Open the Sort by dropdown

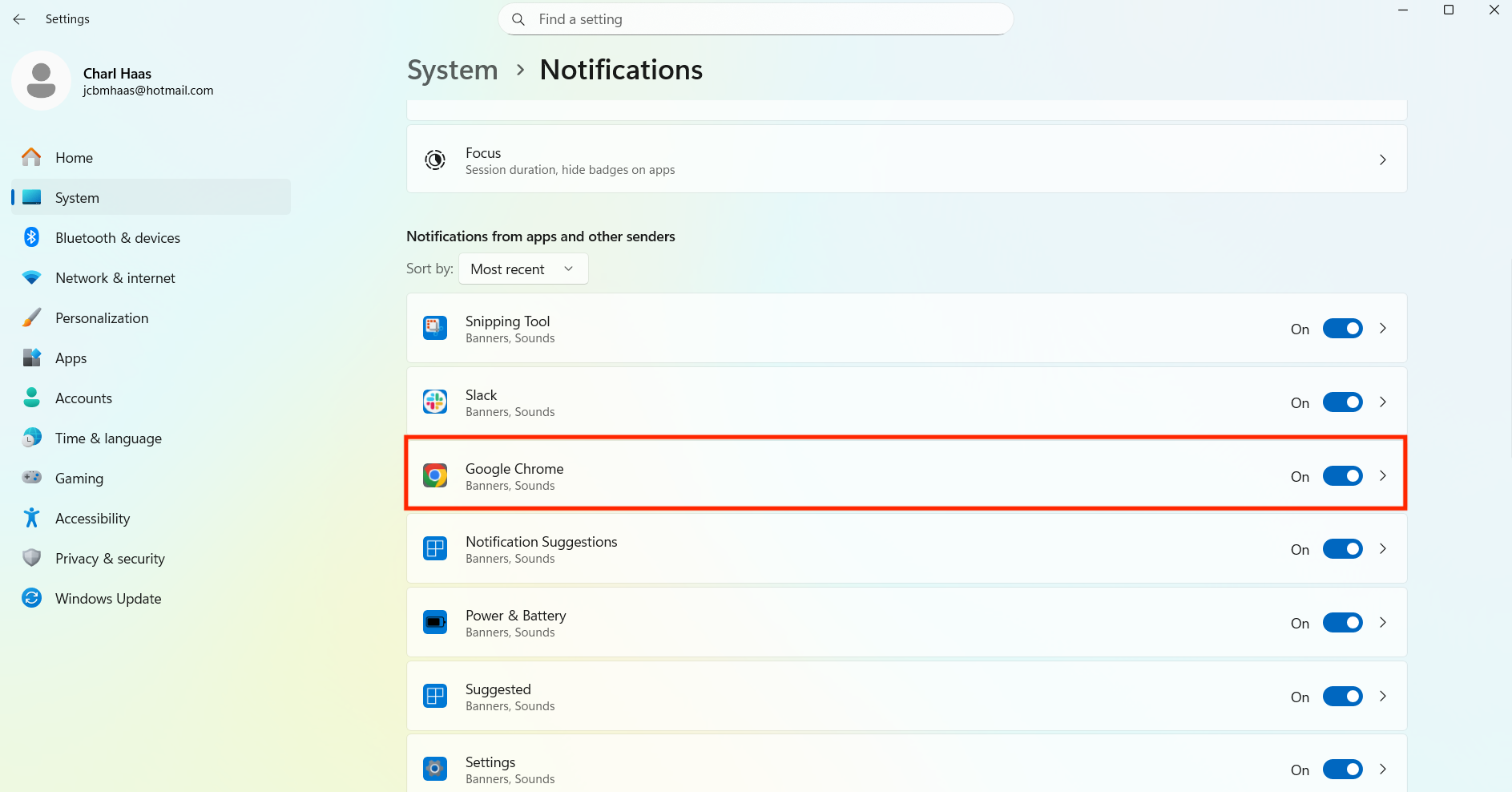(x=522, y=269)
